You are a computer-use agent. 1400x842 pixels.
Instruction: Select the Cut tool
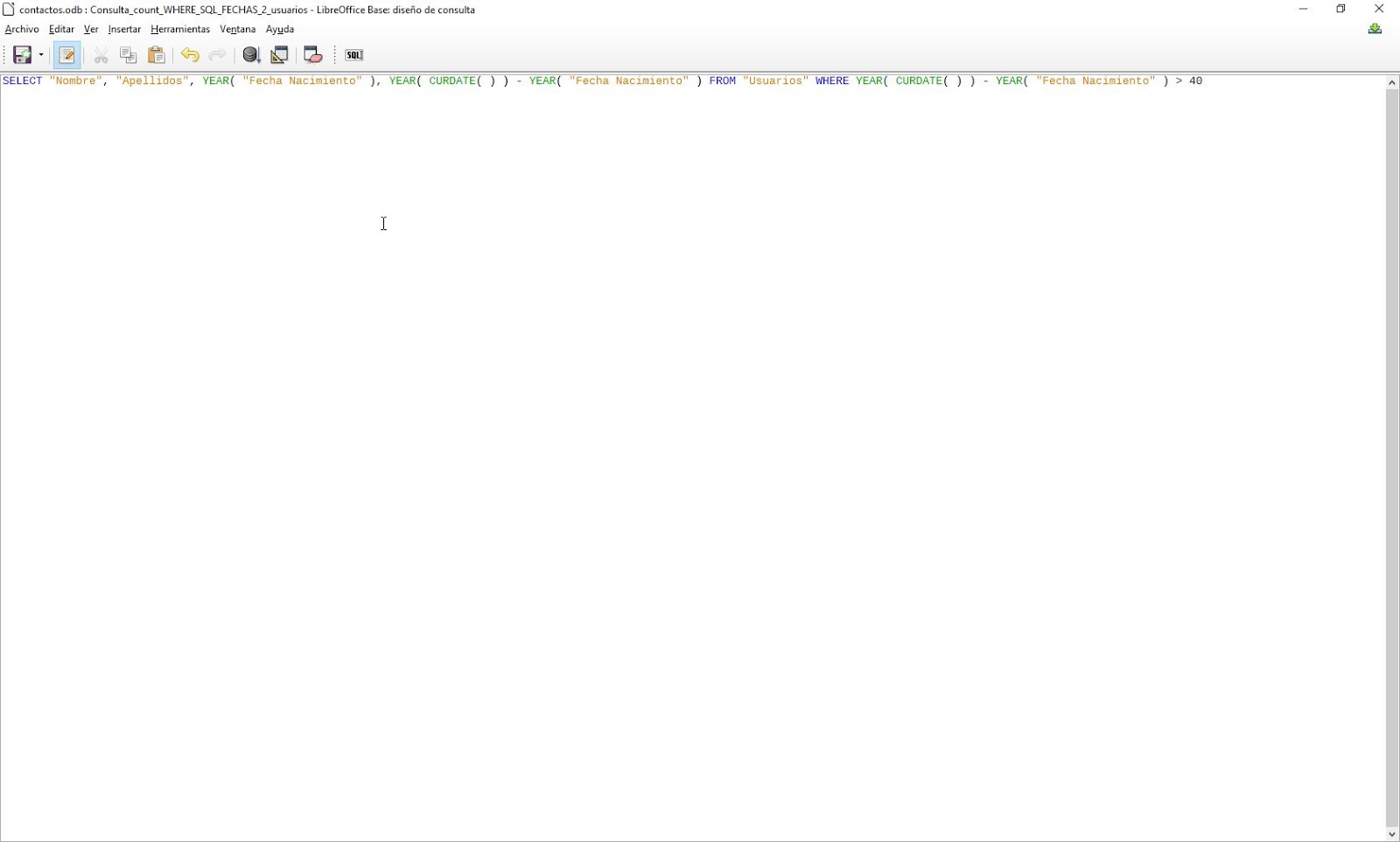(x=101, y=55)
